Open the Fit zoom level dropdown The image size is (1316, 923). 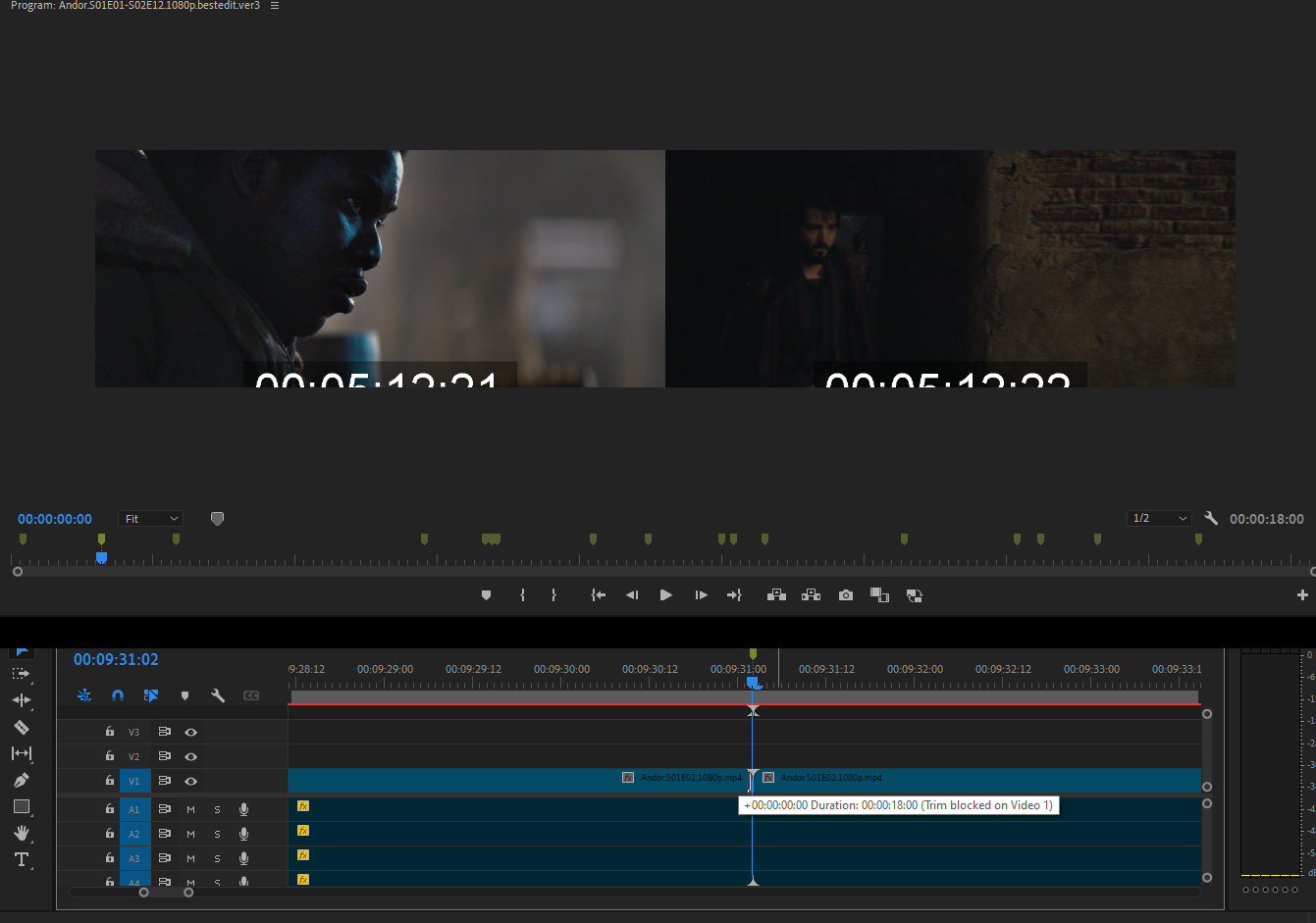[x=151, y=518]
